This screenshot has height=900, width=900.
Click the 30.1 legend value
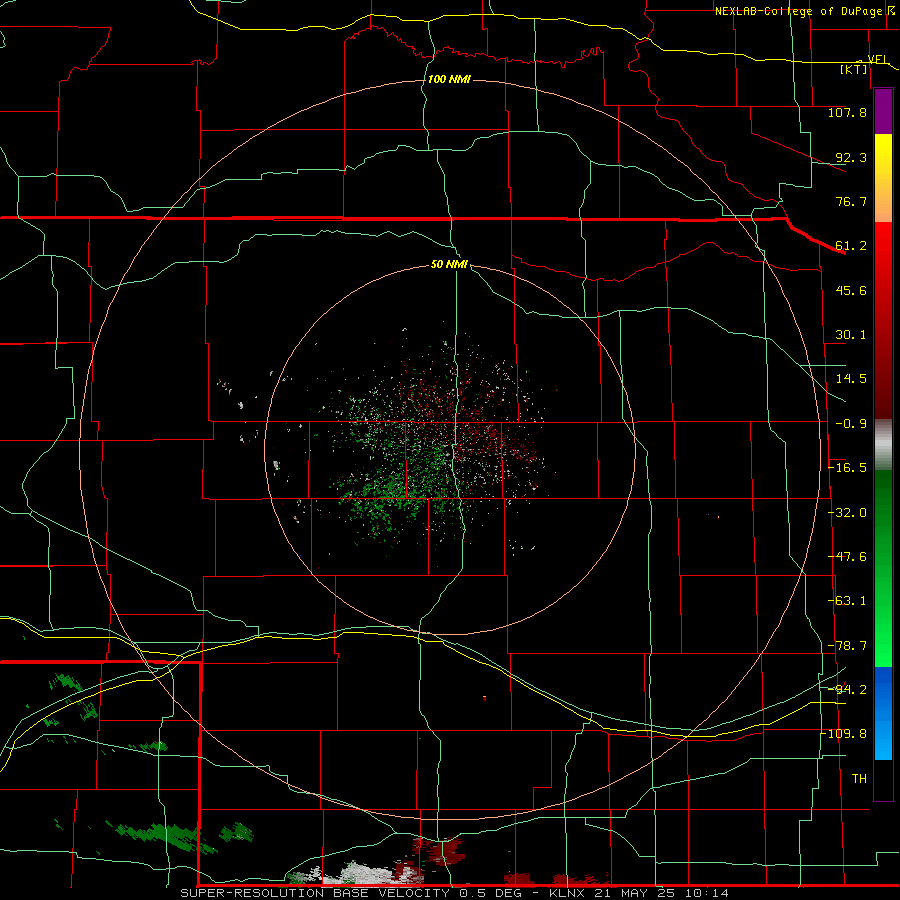pyautogui.click(x=851, y=335)
